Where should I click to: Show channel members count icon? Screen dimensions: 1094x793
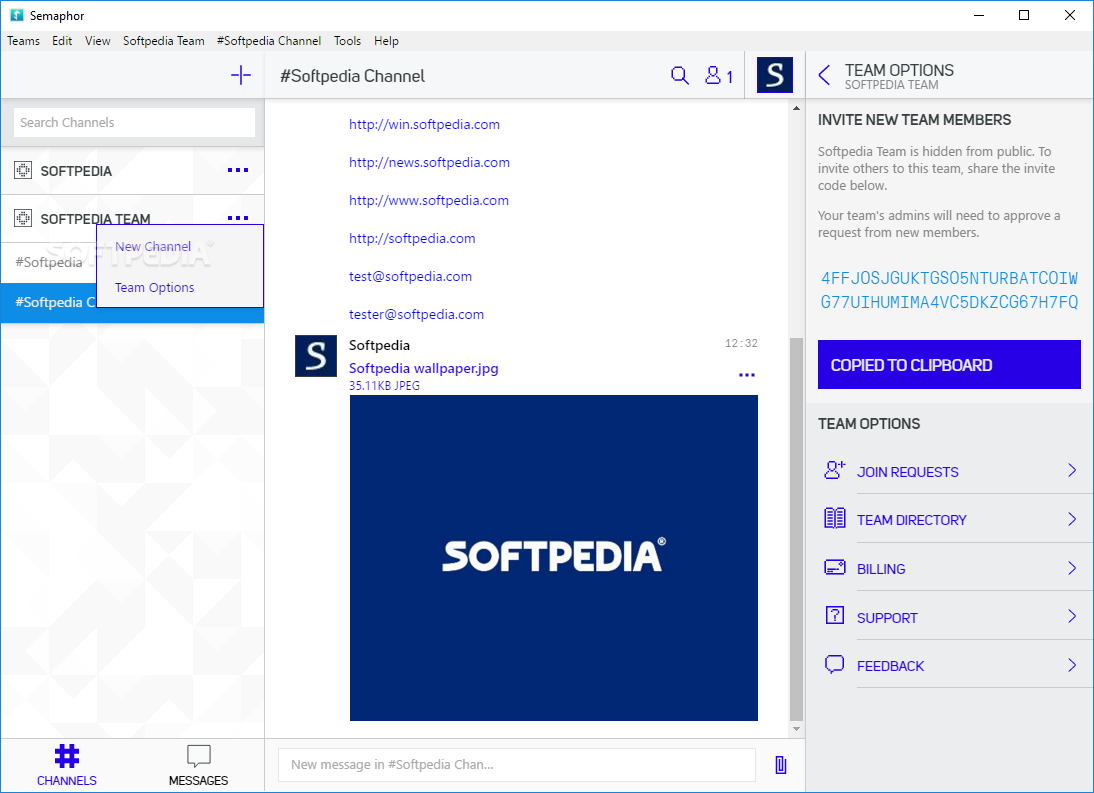coord(719,75)
